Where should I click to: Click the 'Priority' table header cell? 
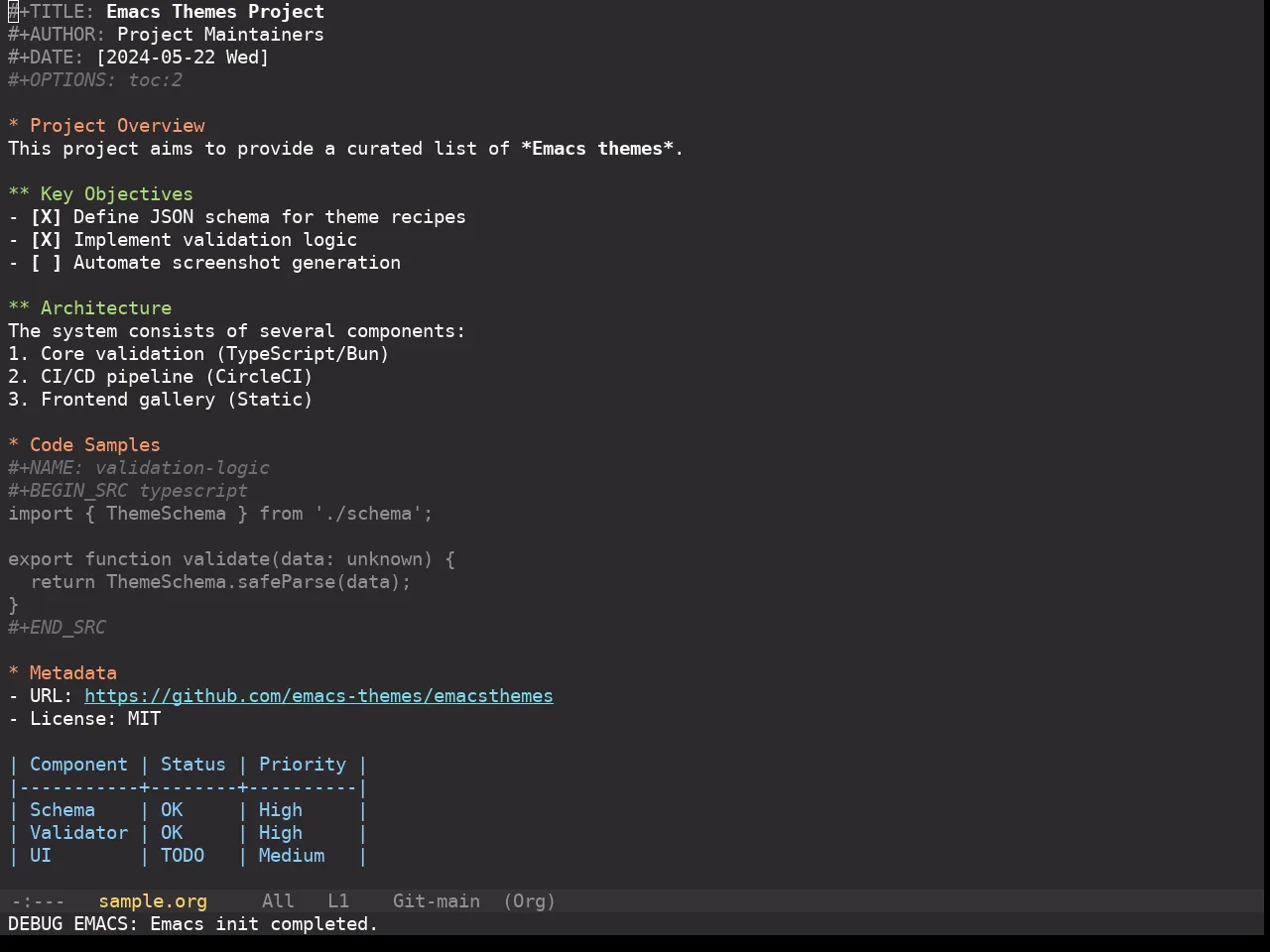[303, 765]
